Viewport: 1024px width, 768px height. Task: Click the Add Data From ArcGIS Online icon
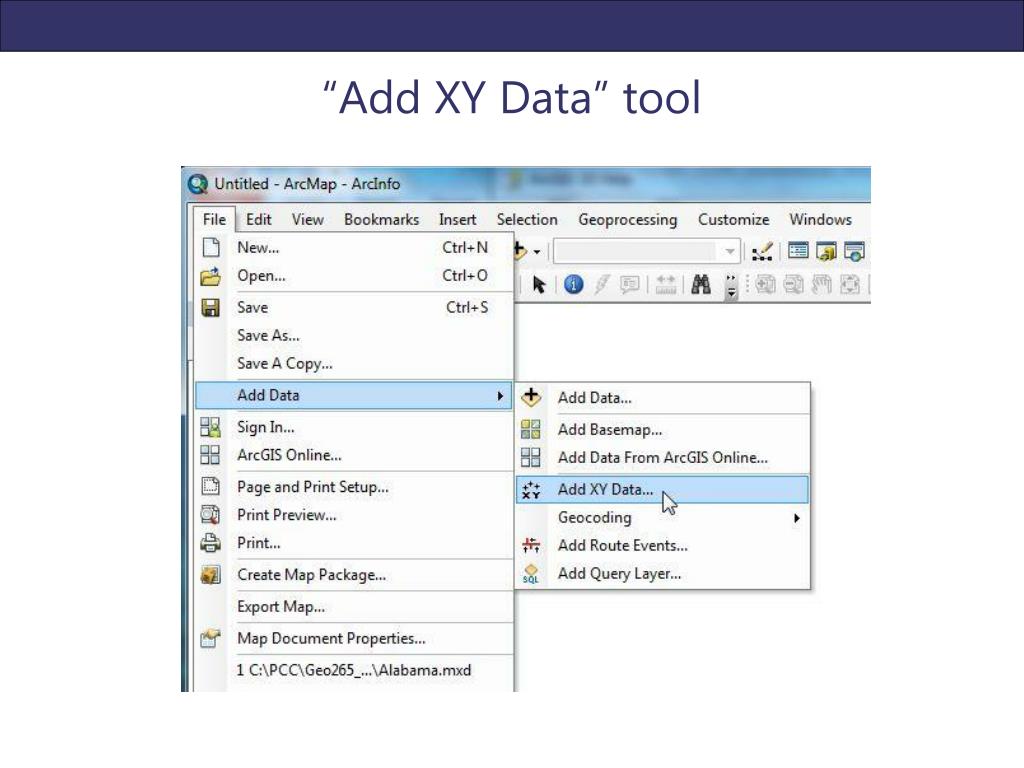click(x=531, y=457)
